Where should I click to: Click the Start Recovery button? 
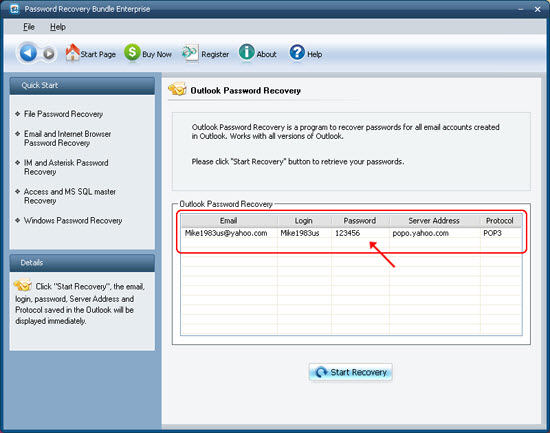350,372
